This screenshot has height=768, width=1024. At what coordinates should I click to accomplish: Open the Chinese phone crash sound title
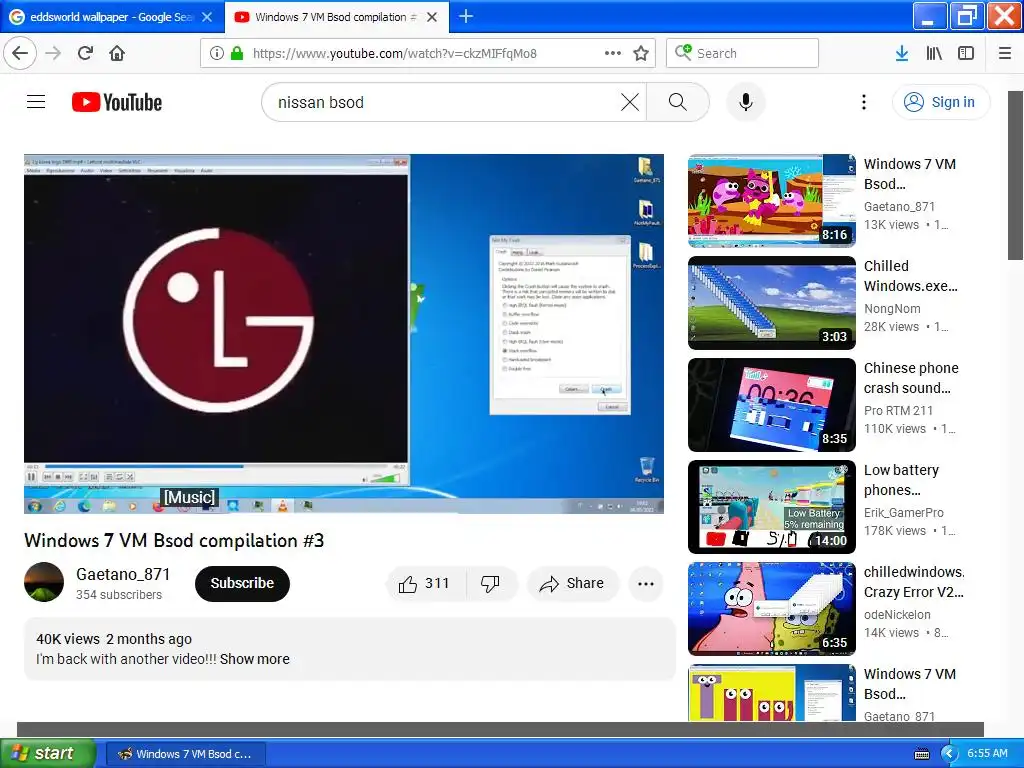[911, 378]
